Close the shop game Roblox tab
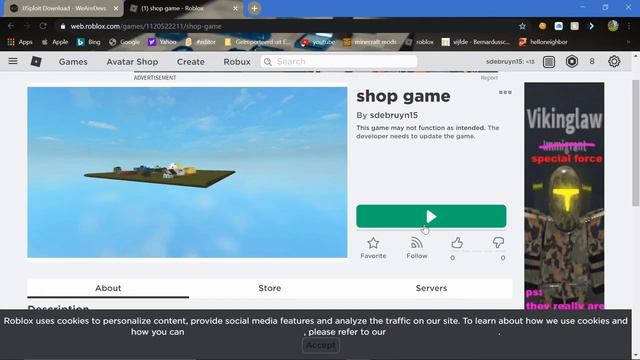Viewport: 640px width, 360px height. [235, 8]
